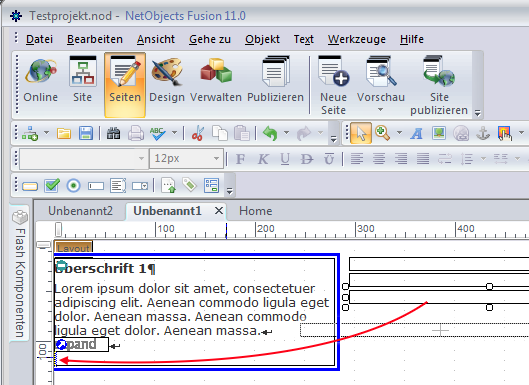Expand the Vorschau dropdown arrow

click(381, 109)
